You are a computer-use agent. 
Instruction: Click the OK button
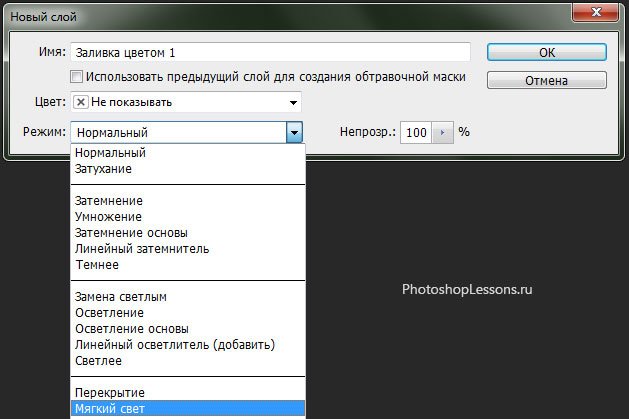click(546, 52)
